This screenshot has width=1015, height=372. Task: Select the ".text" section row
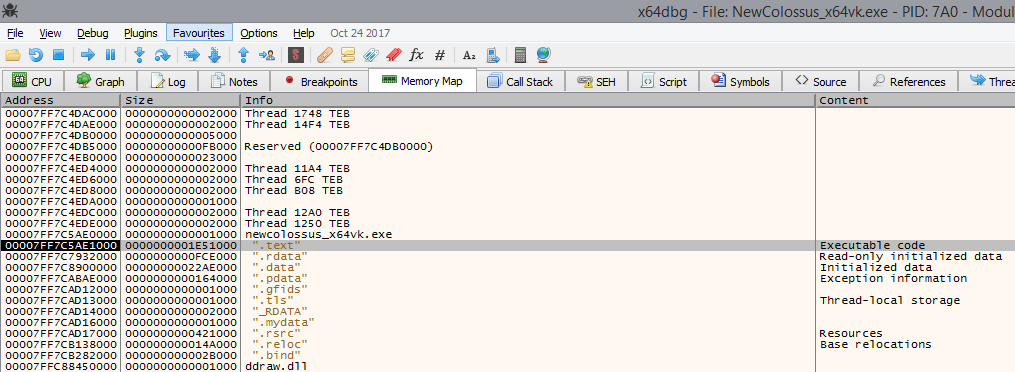pyautogui.click(x=508, y=246)
